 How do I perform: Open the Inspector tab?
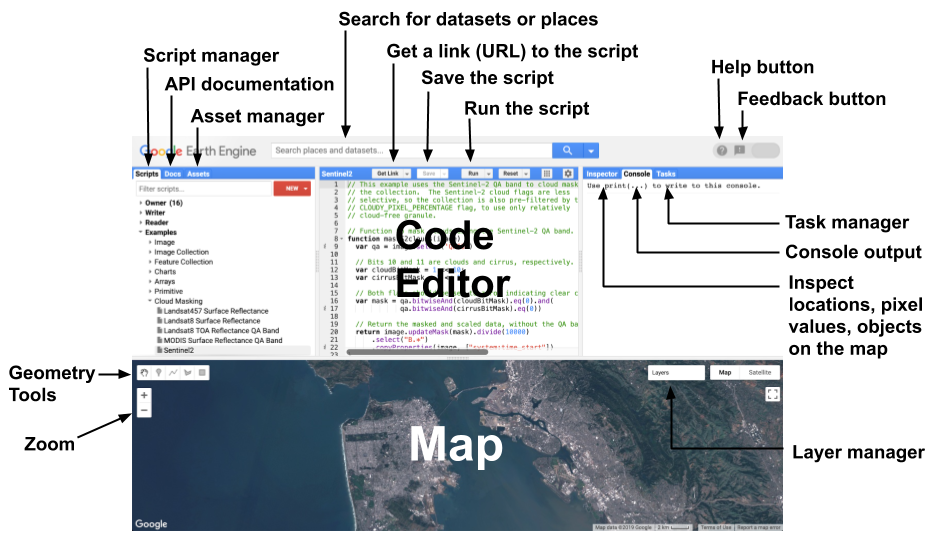click(602, 174)
